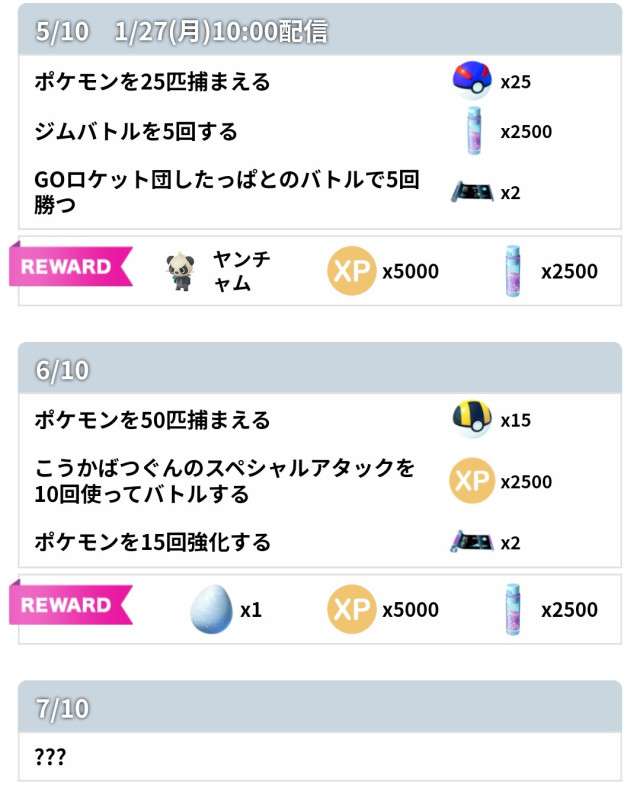
Task: Tap the TM icon in the GOロケット団 task row
Action: [471, 193]
